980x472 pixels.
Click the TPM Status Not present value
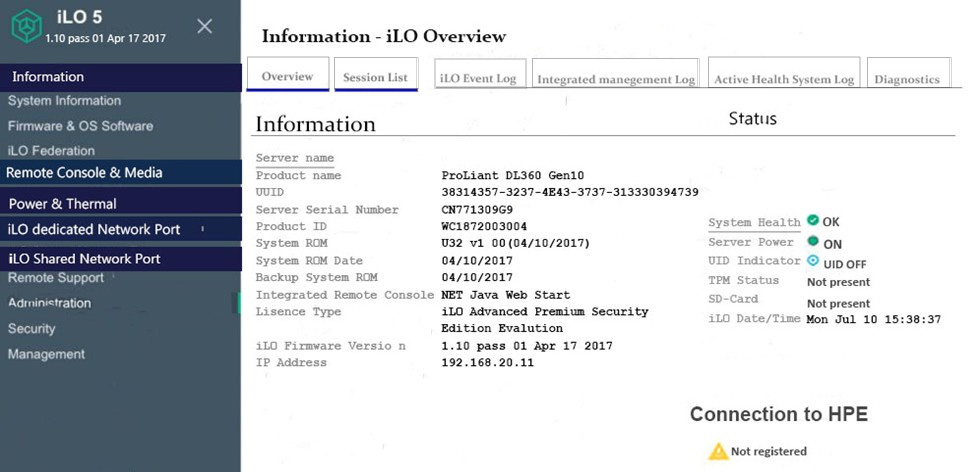tap(838, 282)
